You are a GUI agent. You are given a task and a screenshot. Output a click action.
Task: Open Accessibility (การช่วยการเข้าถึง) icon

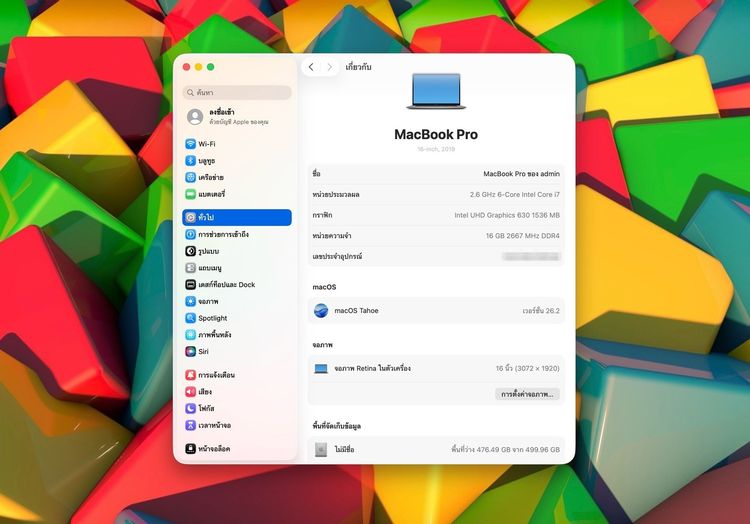(x=190, y=234)
